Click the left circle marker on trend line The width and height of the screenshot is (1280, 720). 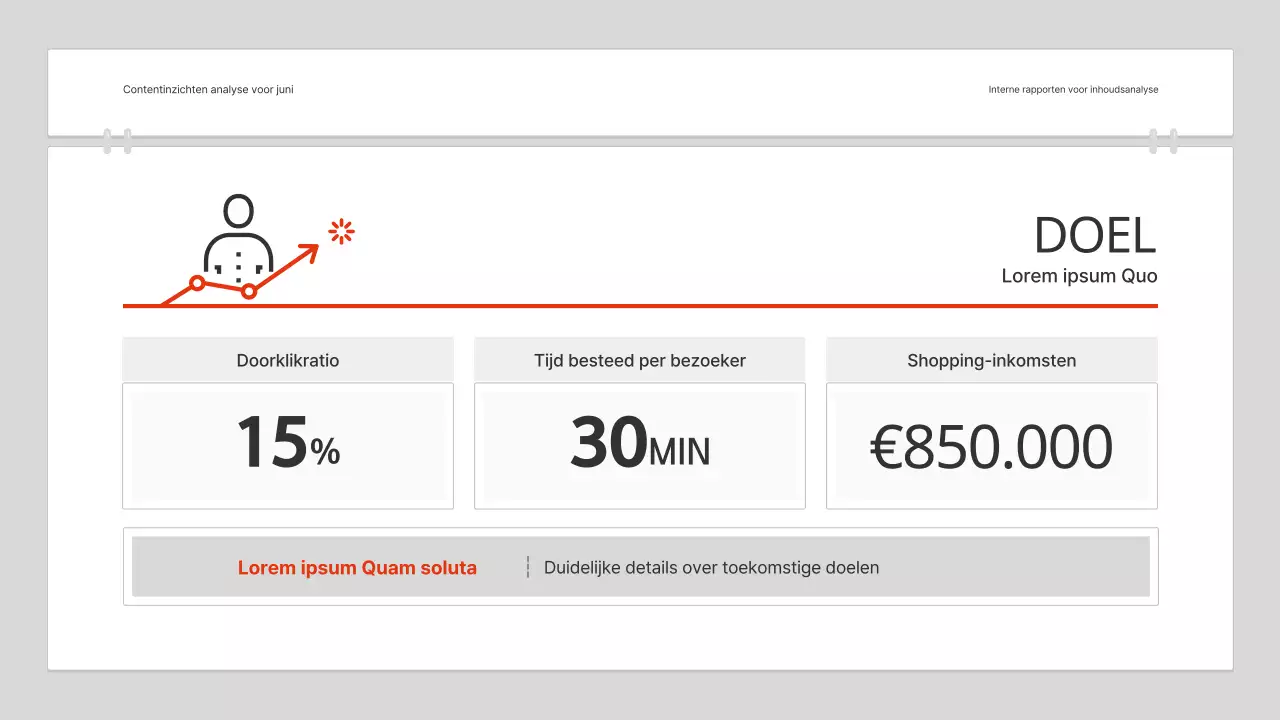click(x=198, y=283)
